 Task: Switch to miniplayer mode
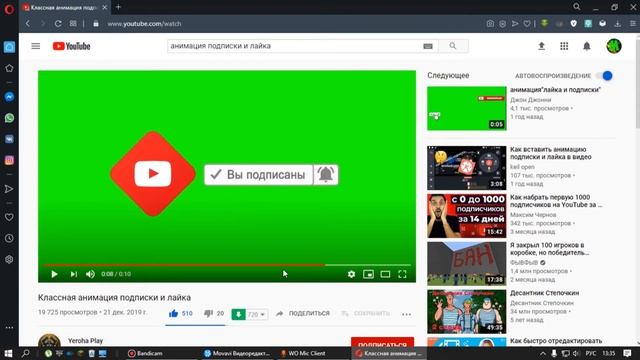(368, 274)
